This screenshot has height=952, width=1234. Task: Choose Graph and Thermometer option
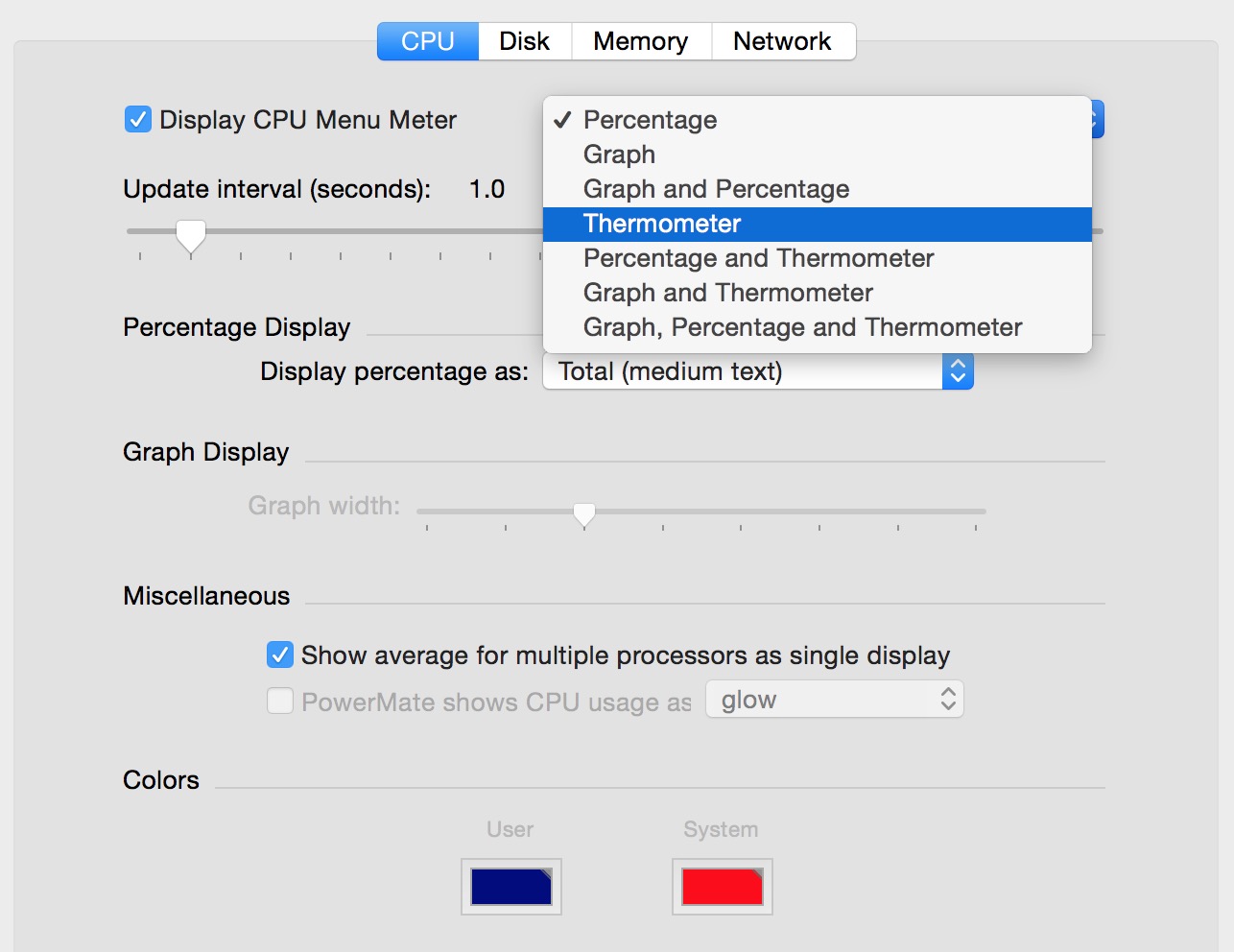[x=727, y=293]
